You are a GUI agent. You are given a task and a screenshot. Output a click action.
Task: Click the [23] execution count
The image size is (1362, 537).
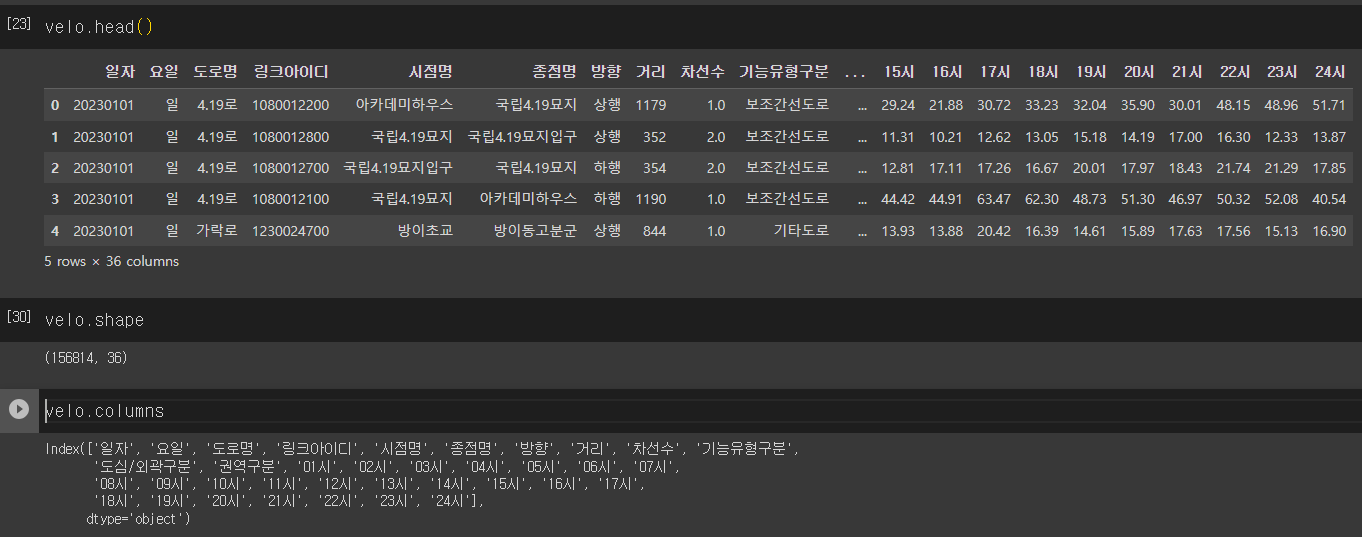(x=18, y=24)
